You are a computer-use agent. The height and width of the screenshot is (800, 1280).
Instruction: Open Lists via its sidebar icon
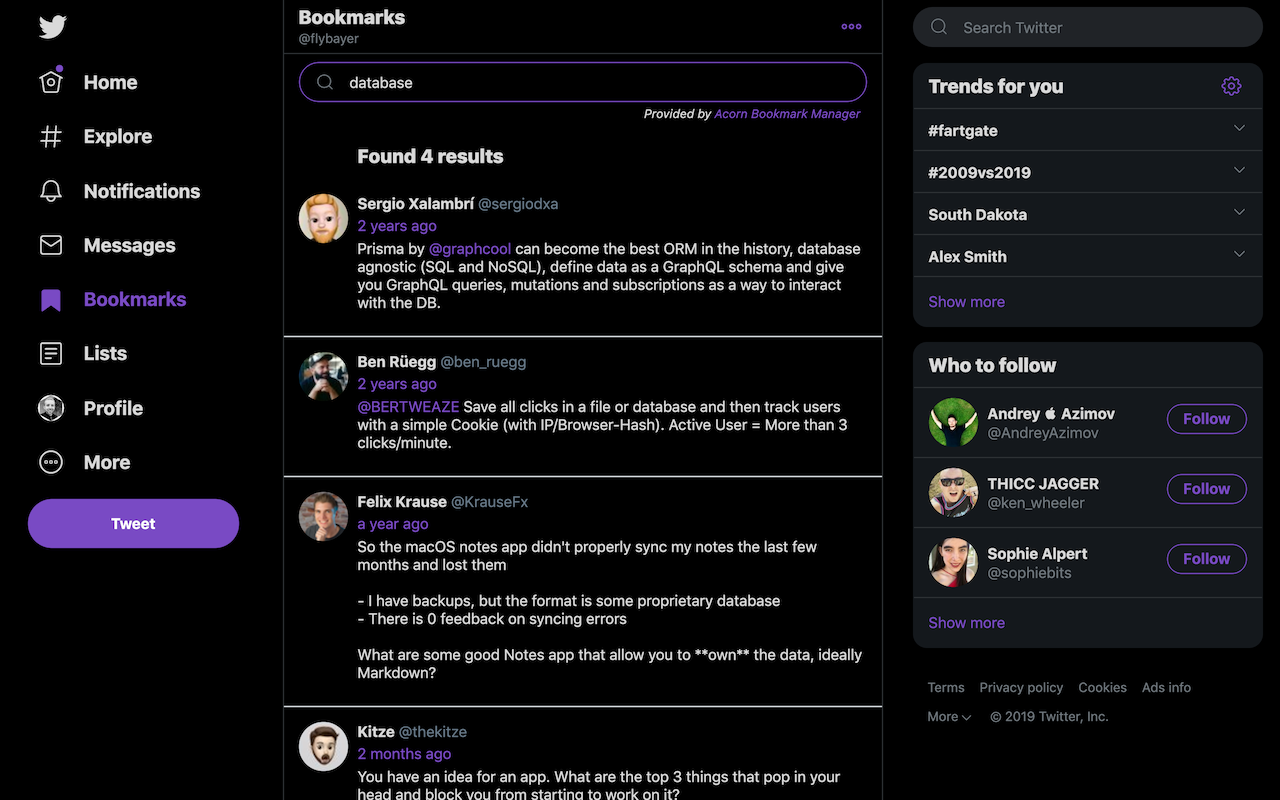pos(50,353)
